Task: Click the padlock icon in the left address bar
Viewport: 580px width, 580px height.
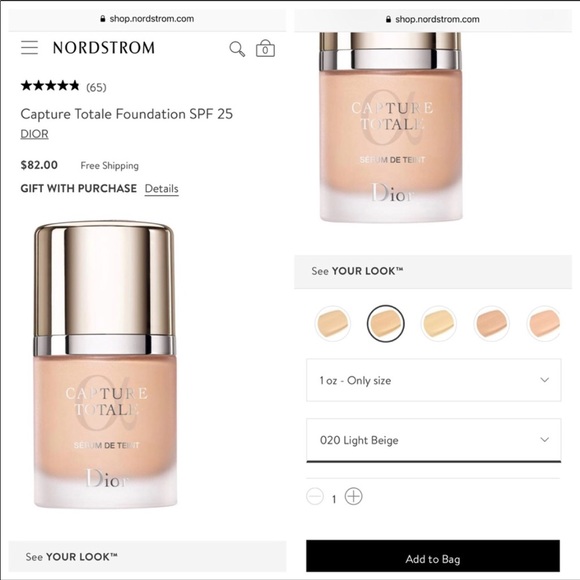Action: pos(102,18)
